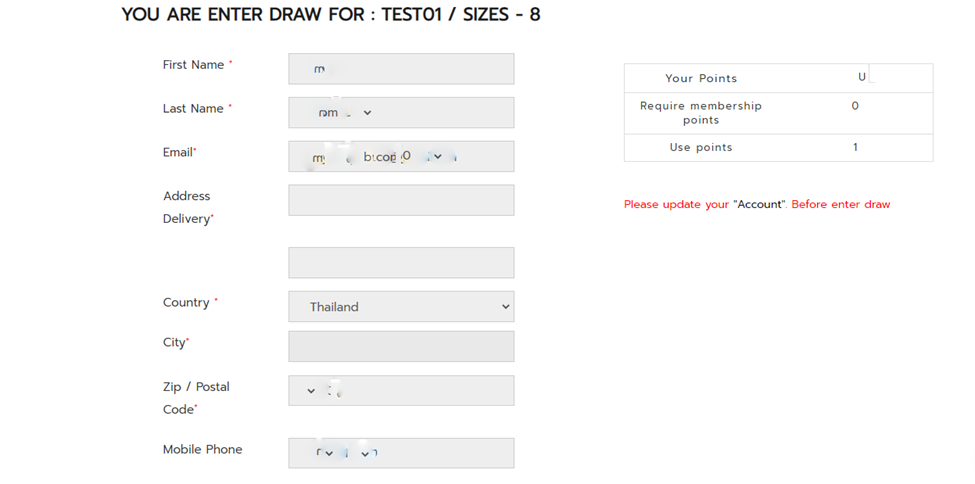Click the Use points row

(779, 147)
